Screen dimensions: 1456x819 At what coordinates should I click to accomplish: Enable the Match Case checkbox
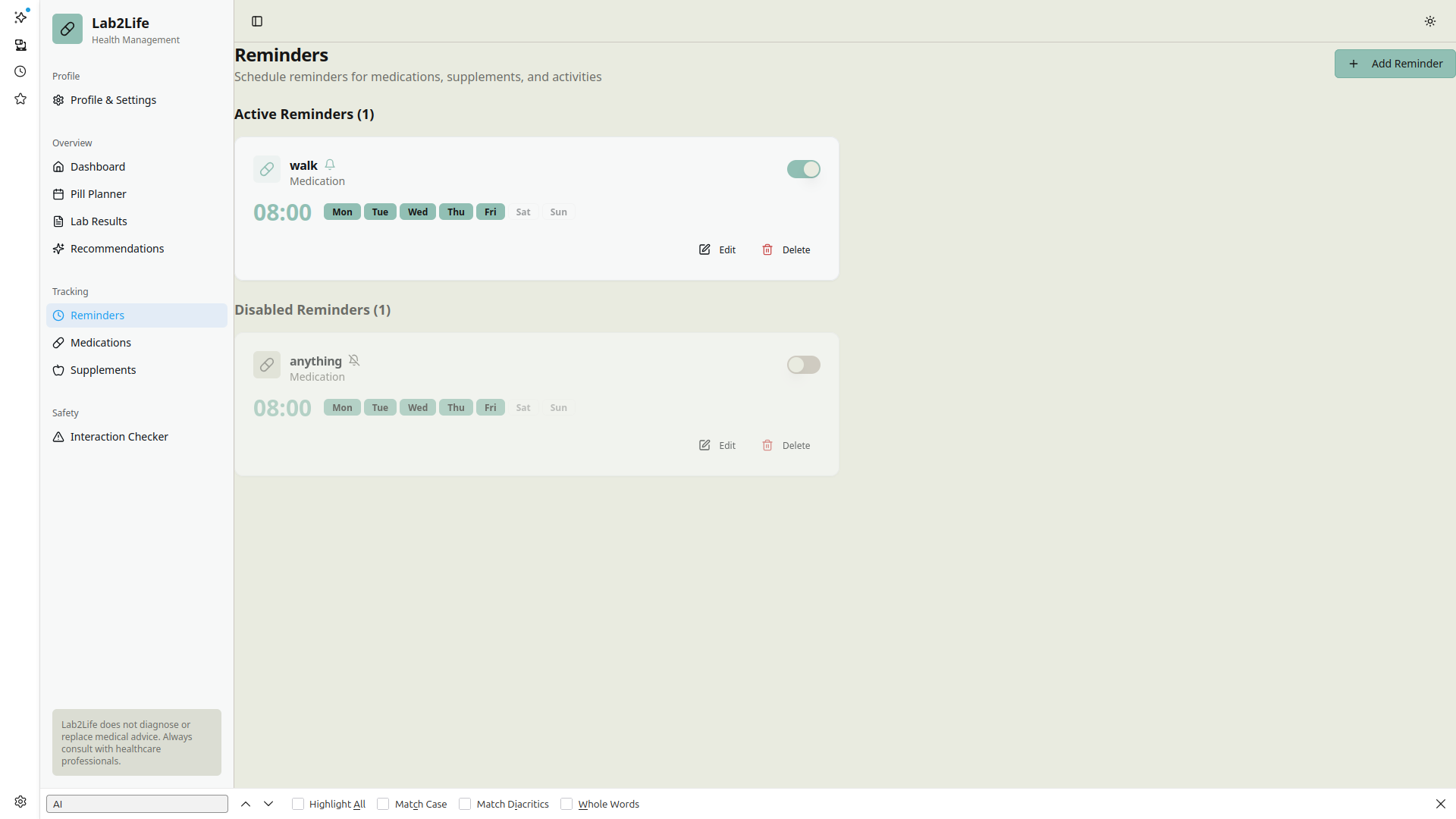point(383,804)
